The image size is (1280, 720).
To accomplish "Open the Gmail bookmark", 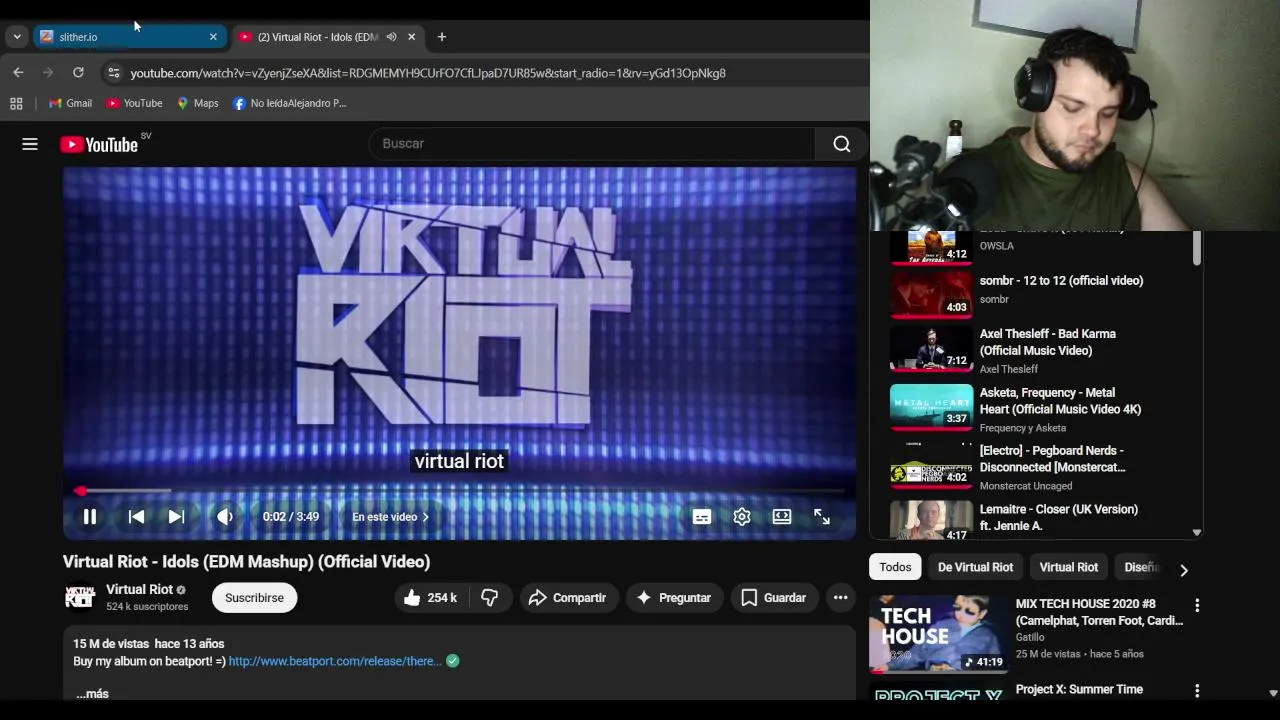I will (x=71, y=103).
